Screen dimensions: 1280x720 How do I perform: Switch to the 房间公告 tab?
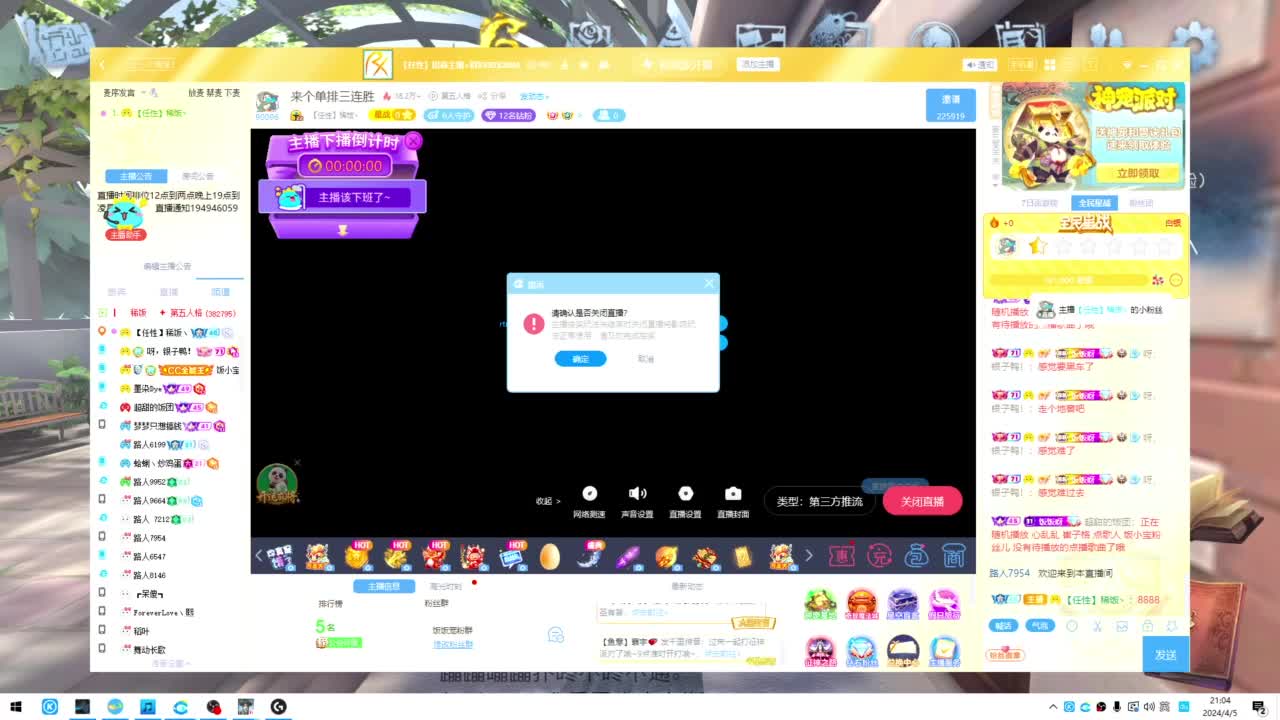(x=198, y=176)
